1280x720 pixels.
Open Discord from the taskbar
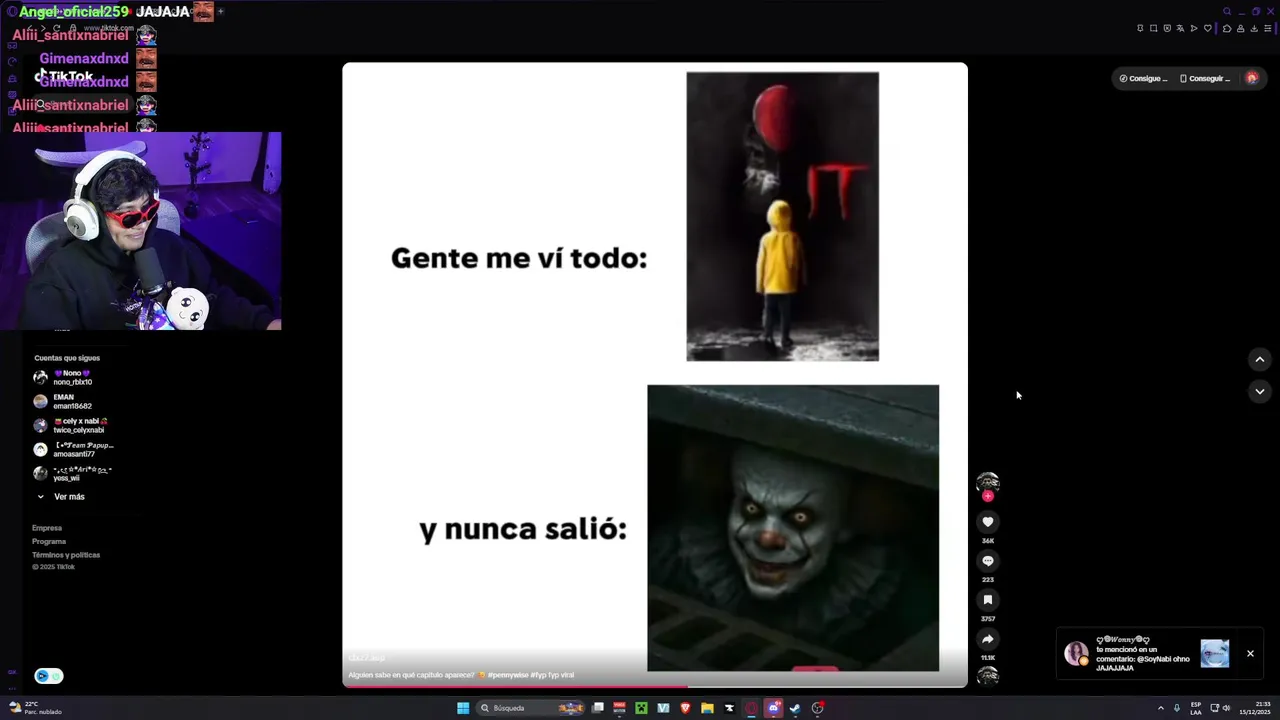tap(773, 708)
